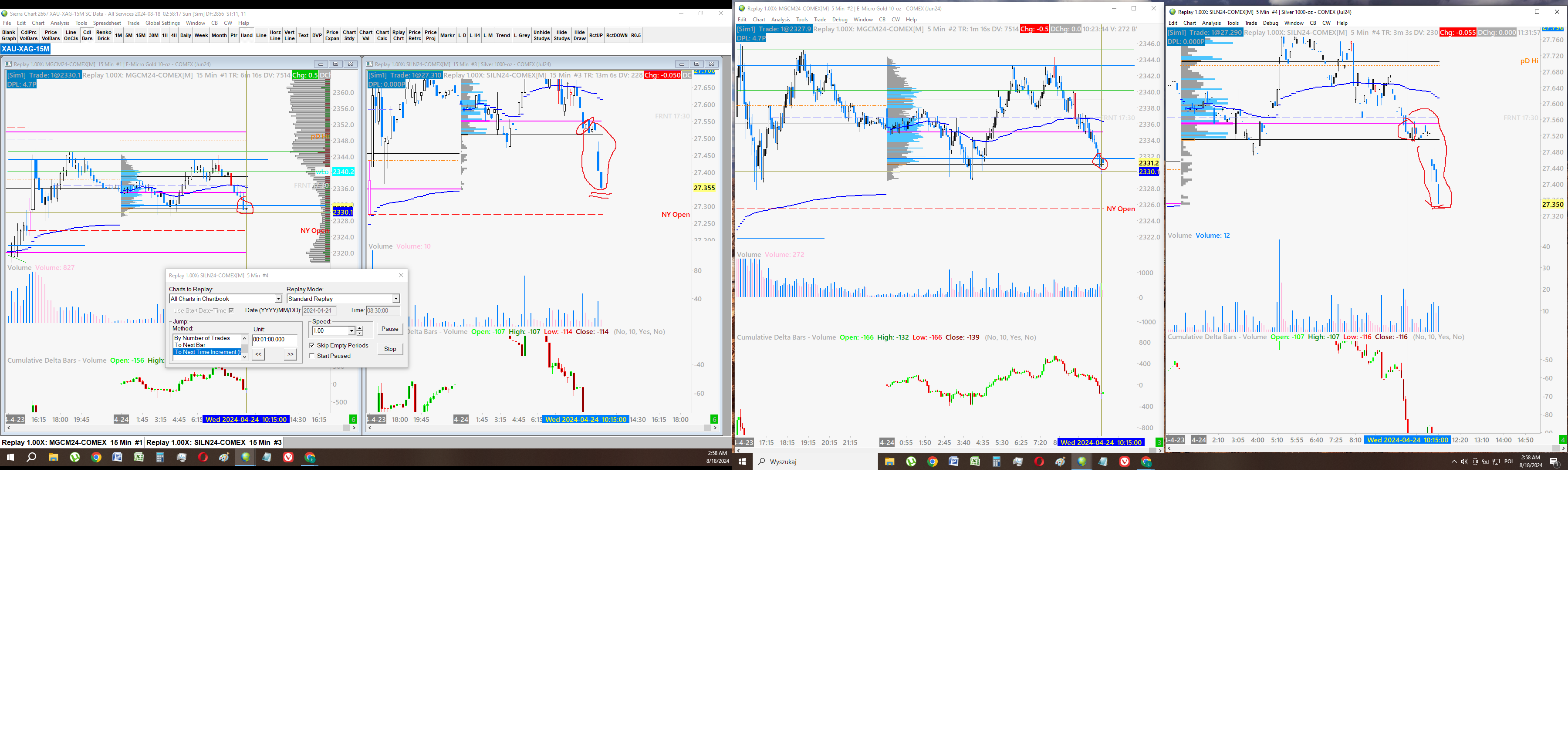Activate the Hand tool in toolbar

[x=247, y=35]
